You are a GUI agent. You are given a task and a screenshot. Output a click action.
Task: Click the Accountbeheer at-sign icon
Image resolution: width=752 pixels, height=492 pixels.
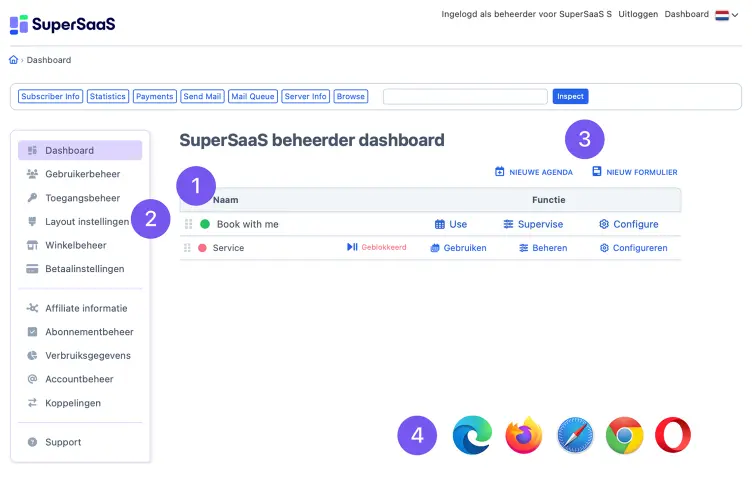click(x=32, y=379)
